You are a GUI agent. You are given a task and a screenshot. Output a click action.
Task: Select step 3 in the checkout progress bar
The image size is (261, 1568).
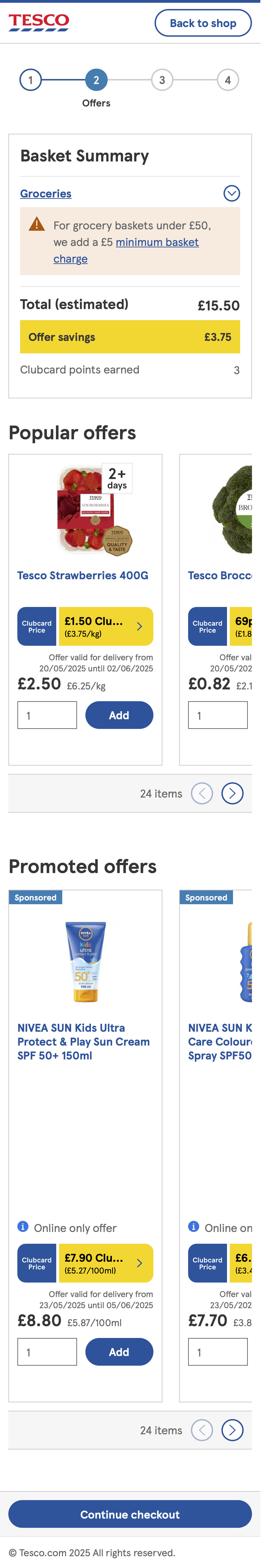coord(162,80)
